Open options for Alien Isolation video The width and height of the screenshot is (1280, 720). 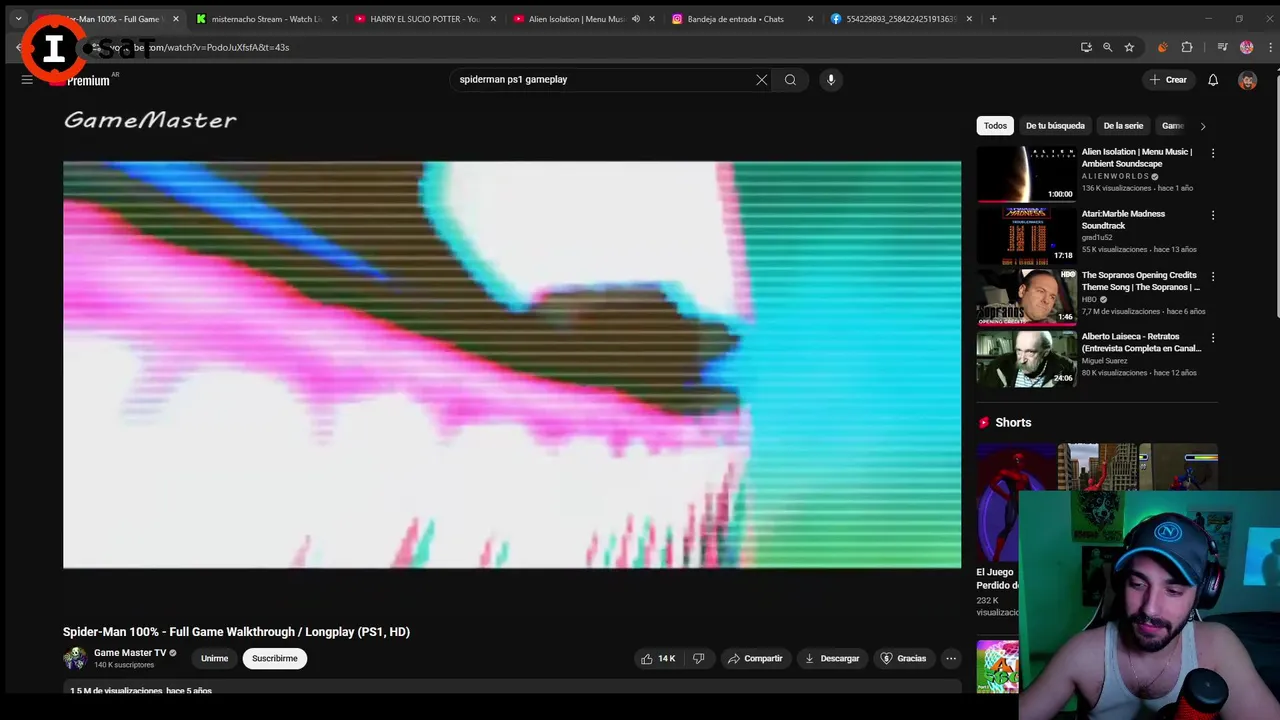1213,154
